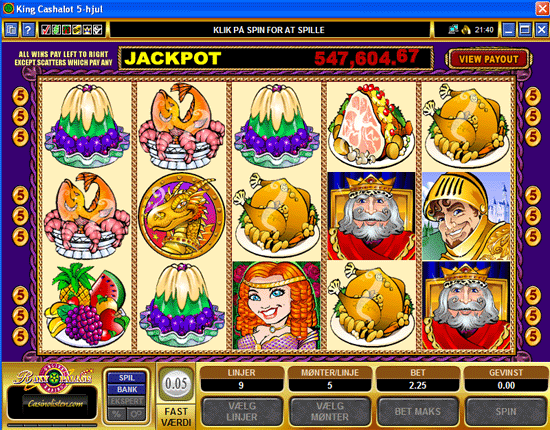
Task: Click the 0.05 coin value chip
Action: tap(176, 384)
